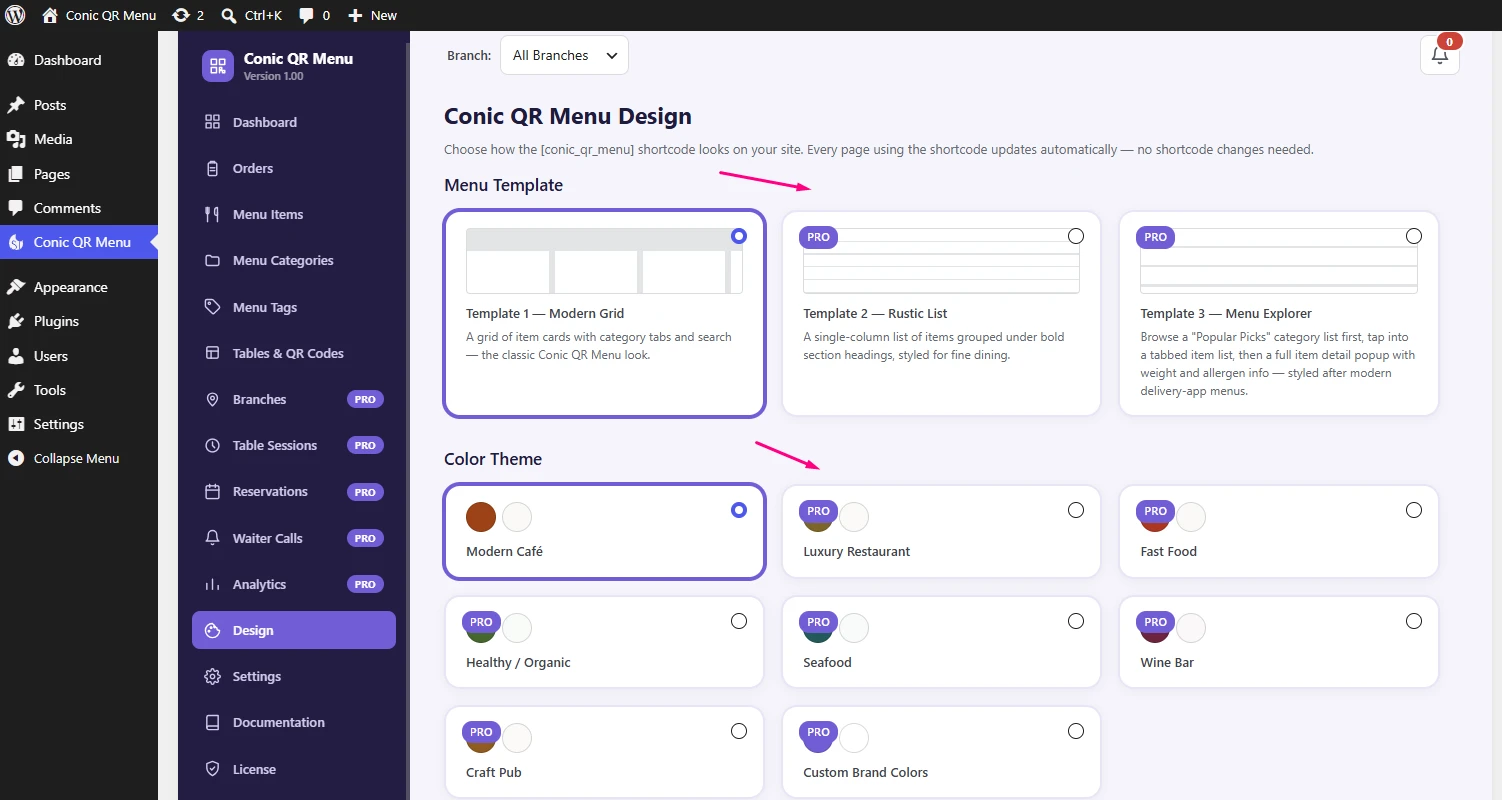Click the location pin icon beside Branches
This screenshot has width=1502, height=800.
click(212, 399)
